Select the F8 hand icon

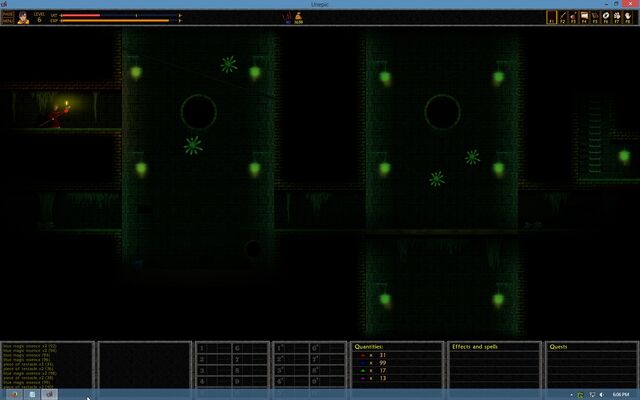[x=628, y=17]
